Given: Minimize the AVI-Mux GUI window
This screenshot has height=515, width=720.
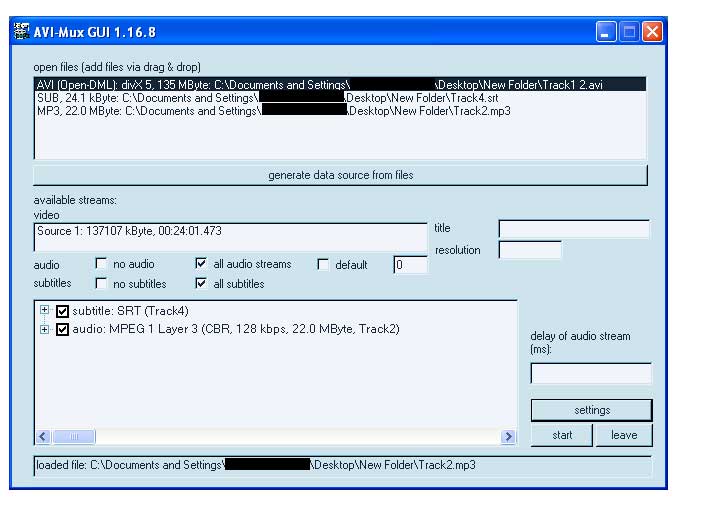Looking at the screenshot, I should pyautogui.click(x=606, y=32).
